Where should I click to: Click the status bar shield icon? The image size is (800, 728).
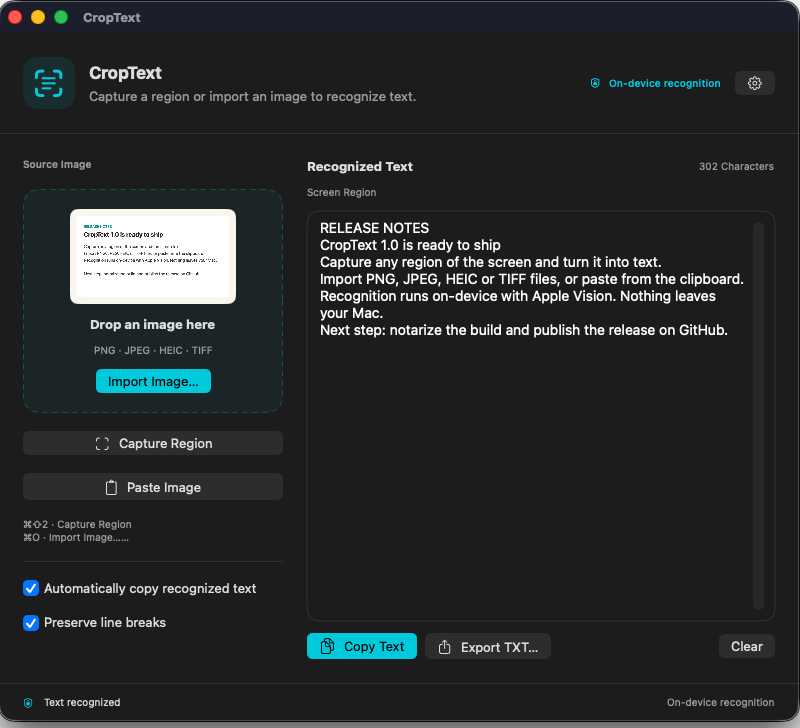(x=29, y=702)
